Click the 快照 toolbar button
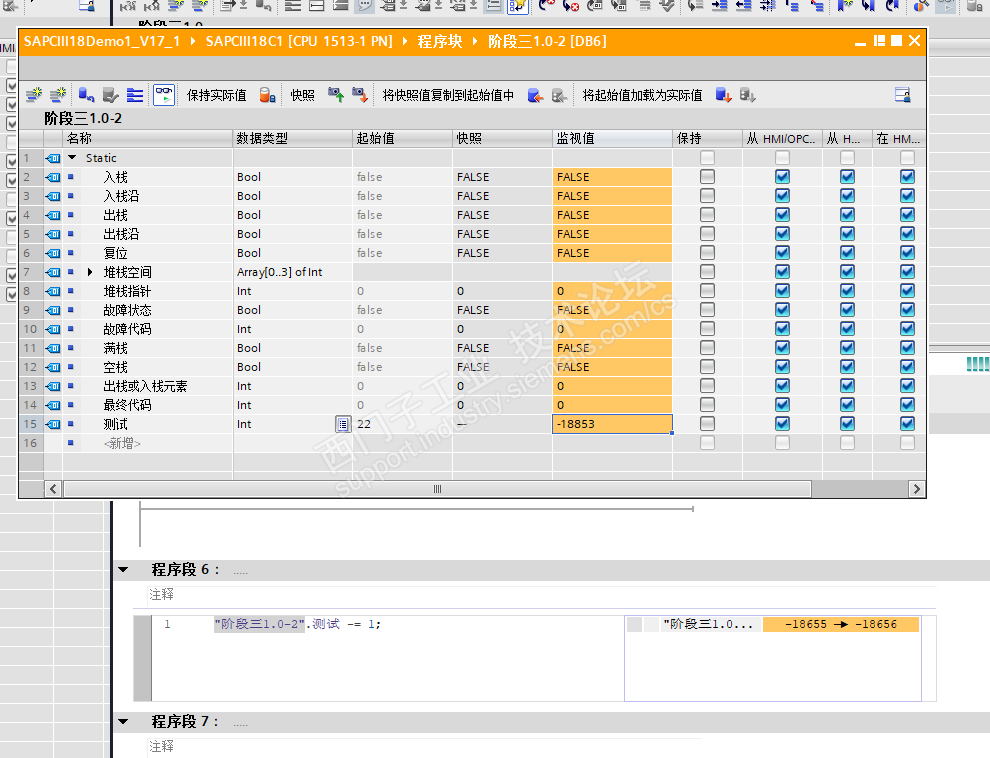This screenshot has width=990, height=758. [302, 95]
